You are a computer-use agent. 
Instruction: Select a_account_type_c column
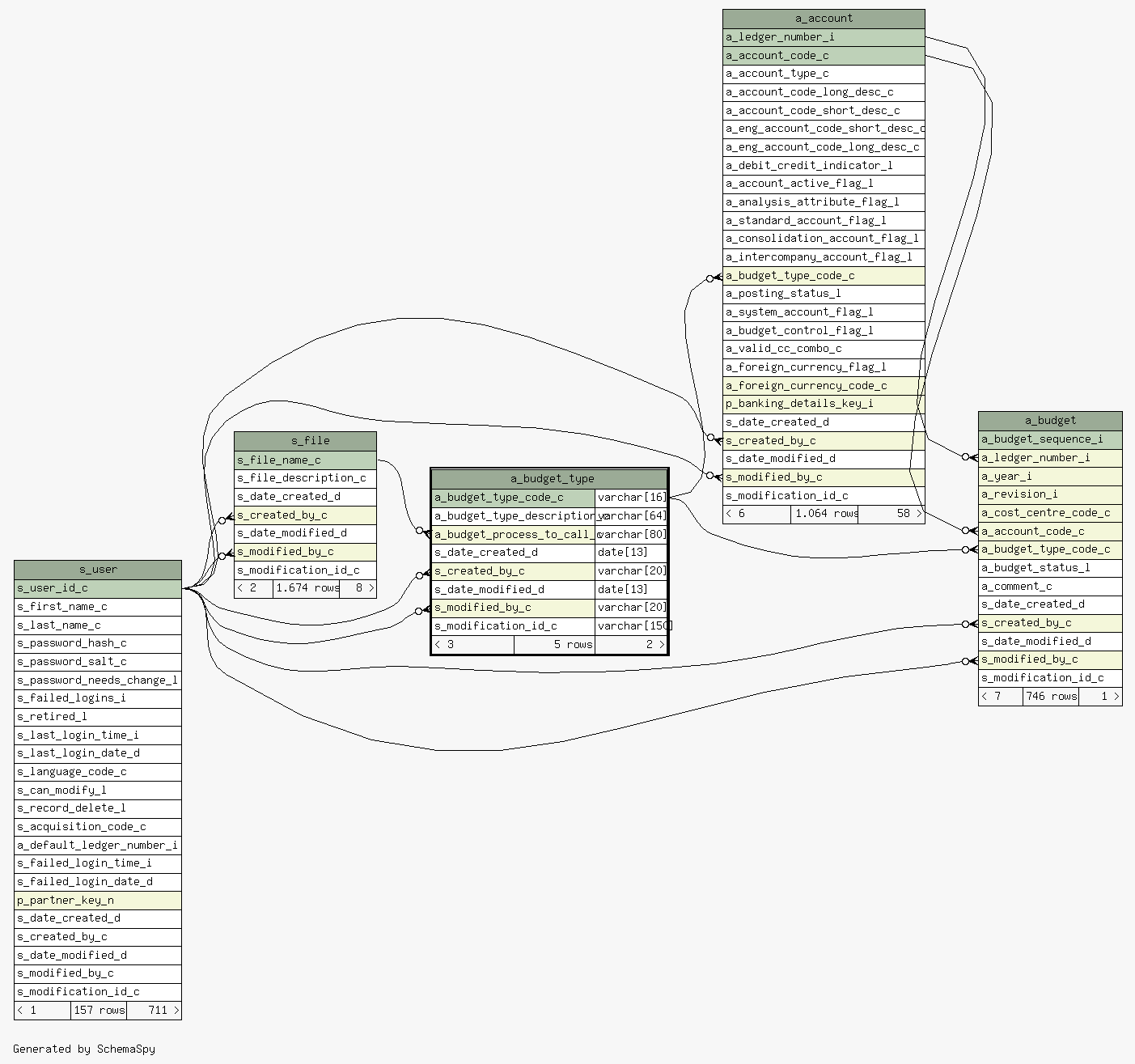tap(824, 74)
